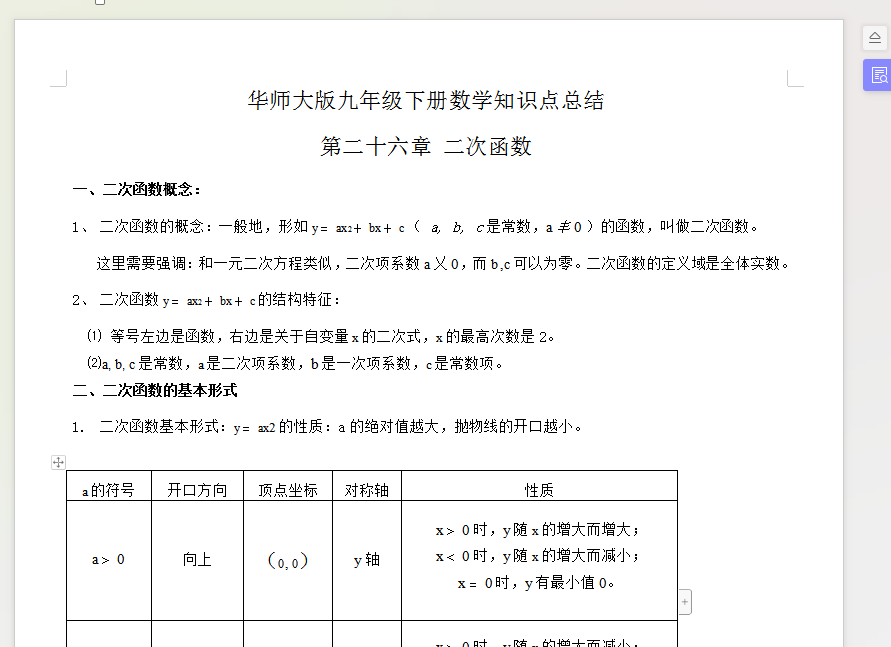This screenshot has width=891, height=647.
Task: Click the indent marker on the top ruler
Action: 100,2
